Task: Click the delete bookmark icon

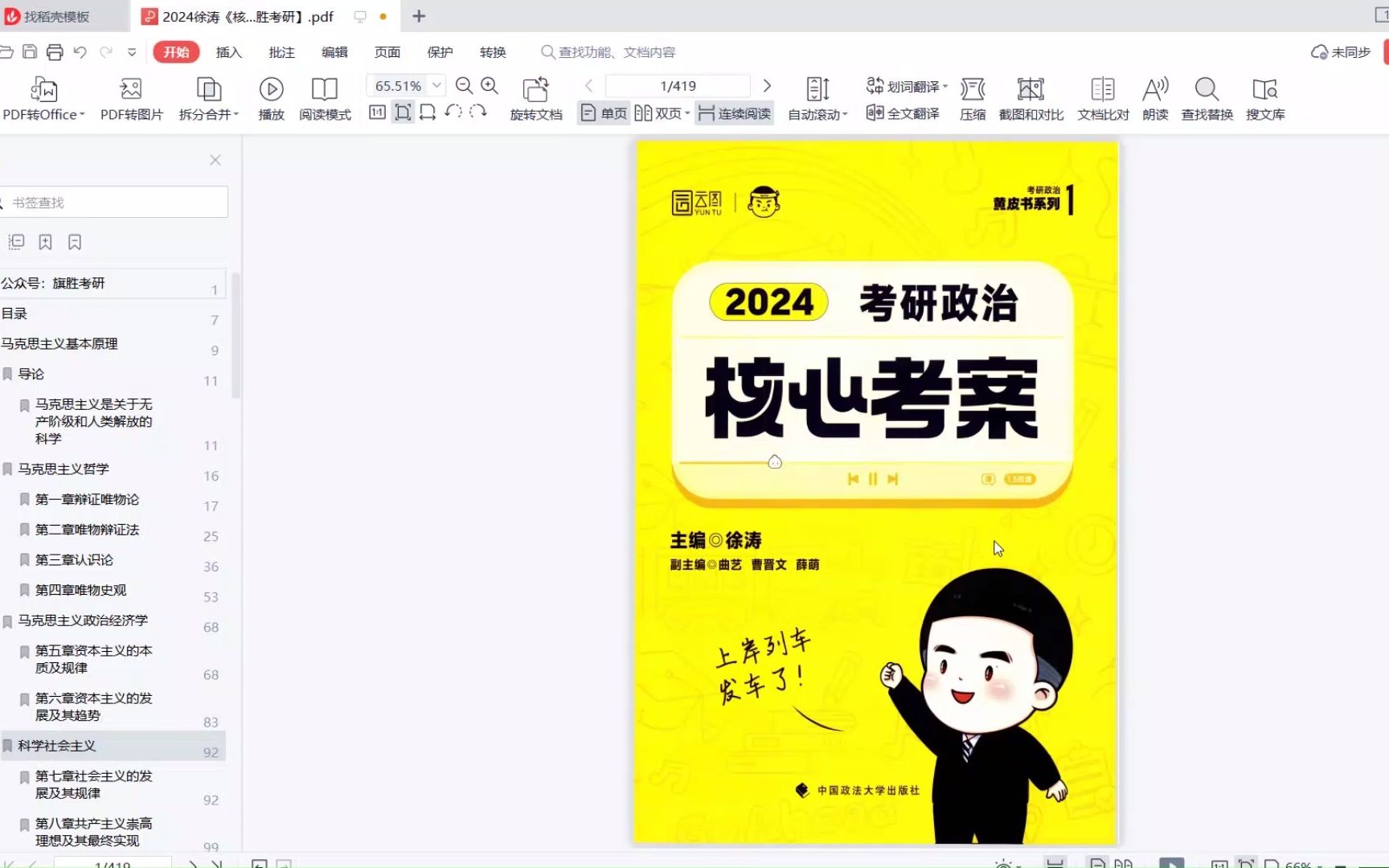Action: (x=75, y=242)
